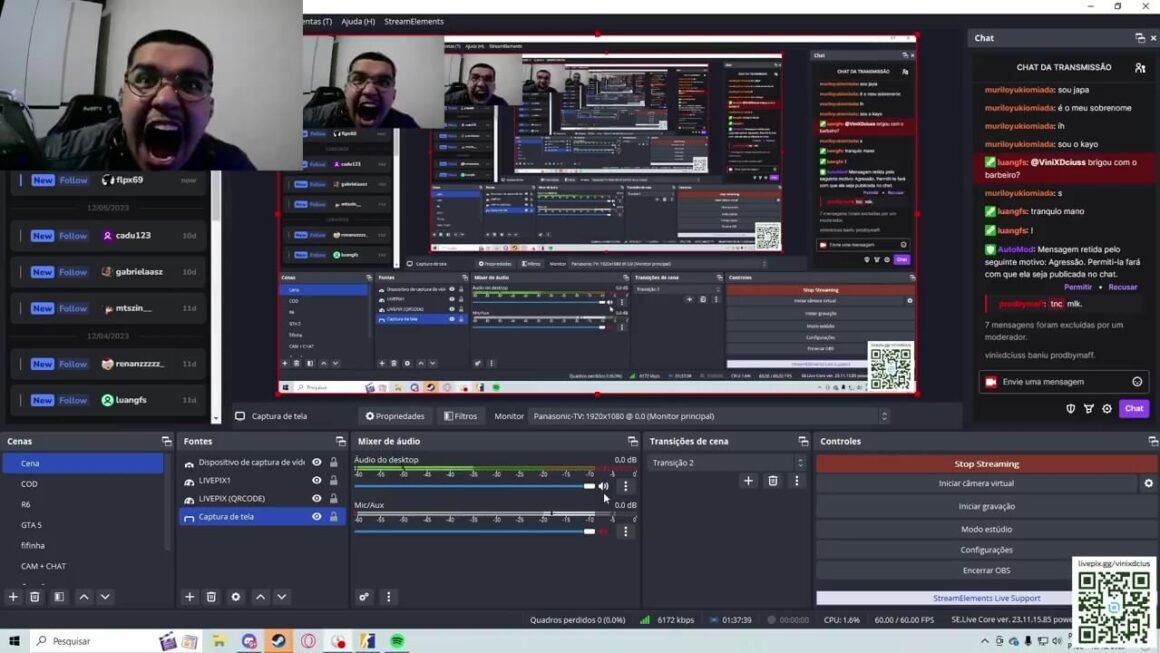The image size is (1160, 653).
Task: Open virtual camera settings gear icon
Action: tap(1148, 484)
